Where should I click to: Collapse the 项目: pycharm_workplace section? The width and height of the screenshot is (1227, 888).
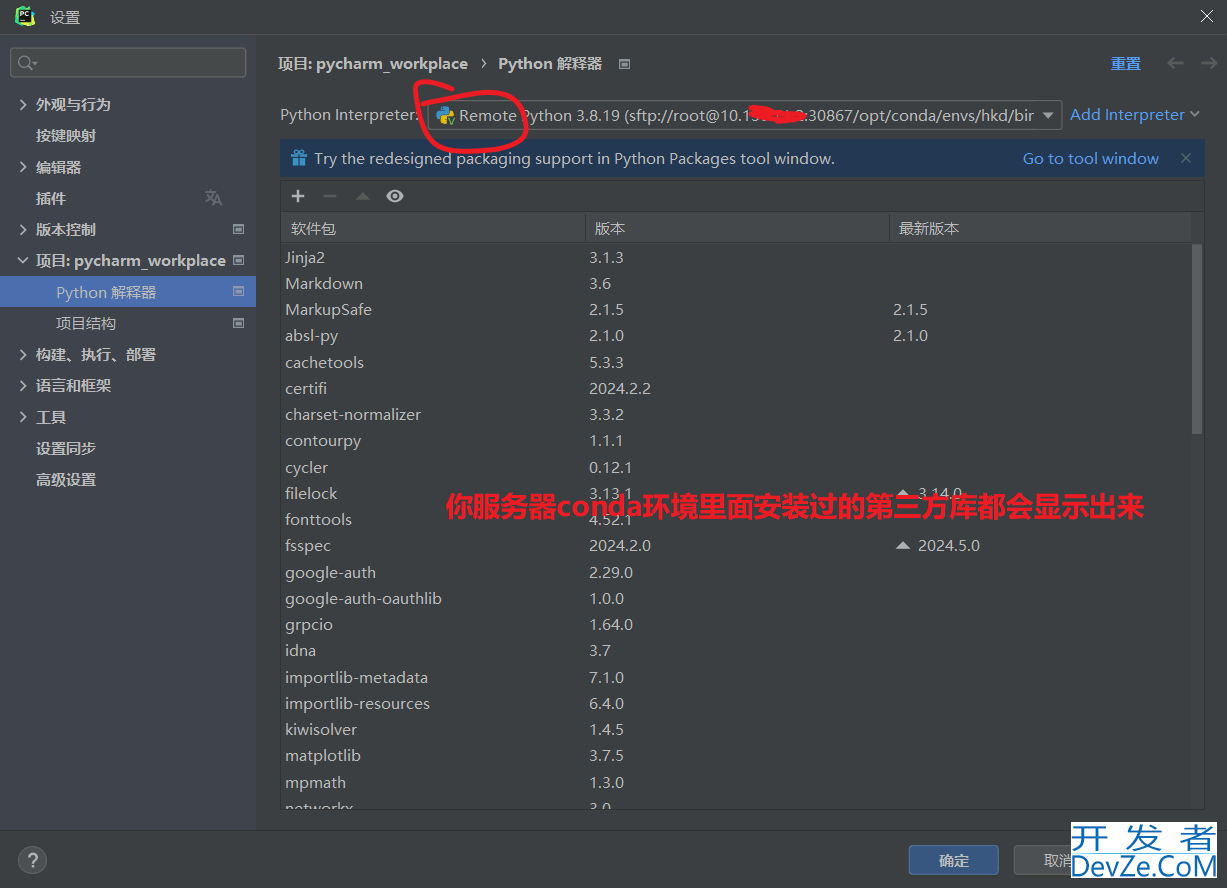coord(23,260)
